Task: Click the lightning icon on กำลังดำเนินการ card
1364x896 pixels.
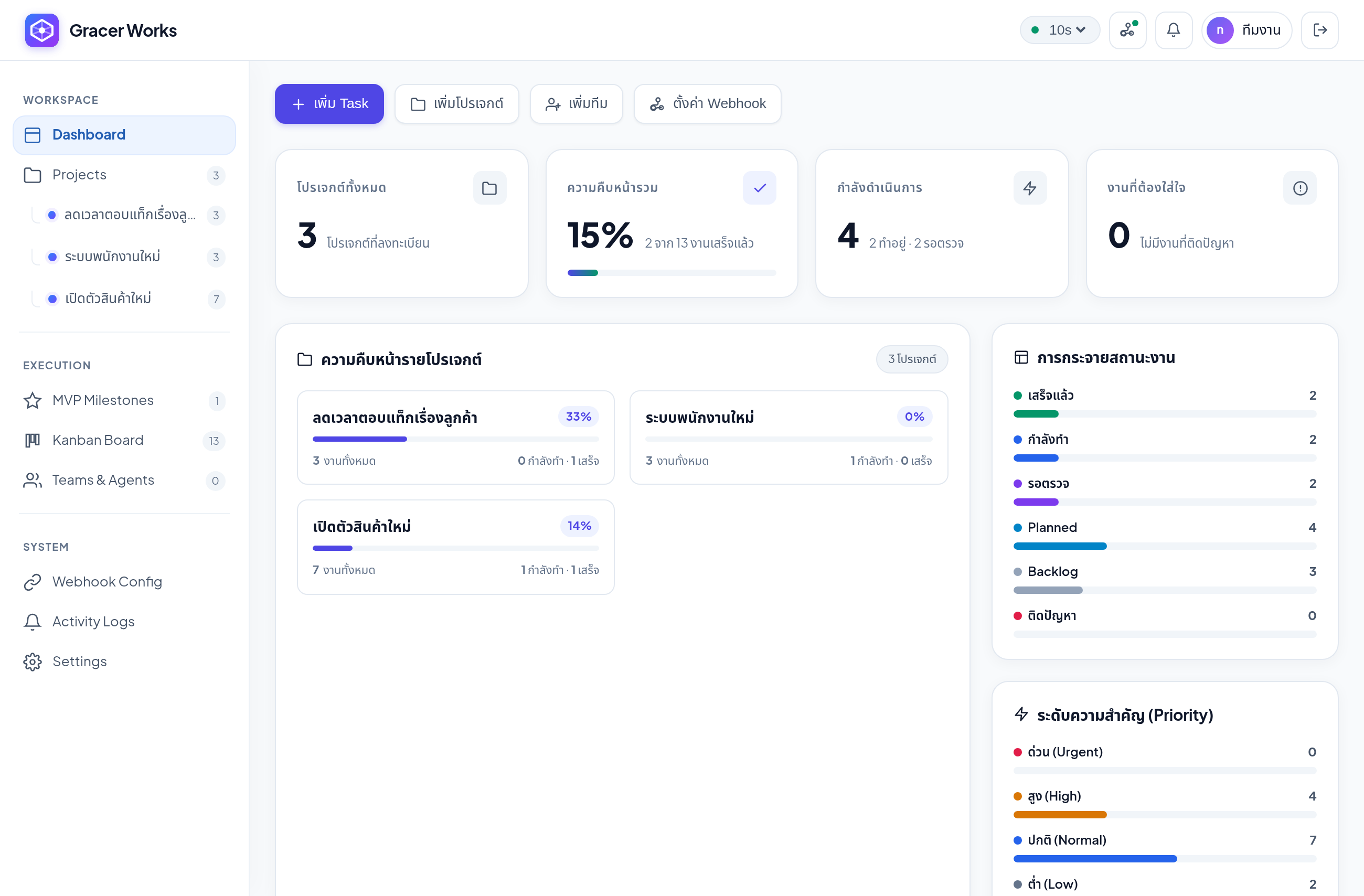Action: click(1030, 187)
